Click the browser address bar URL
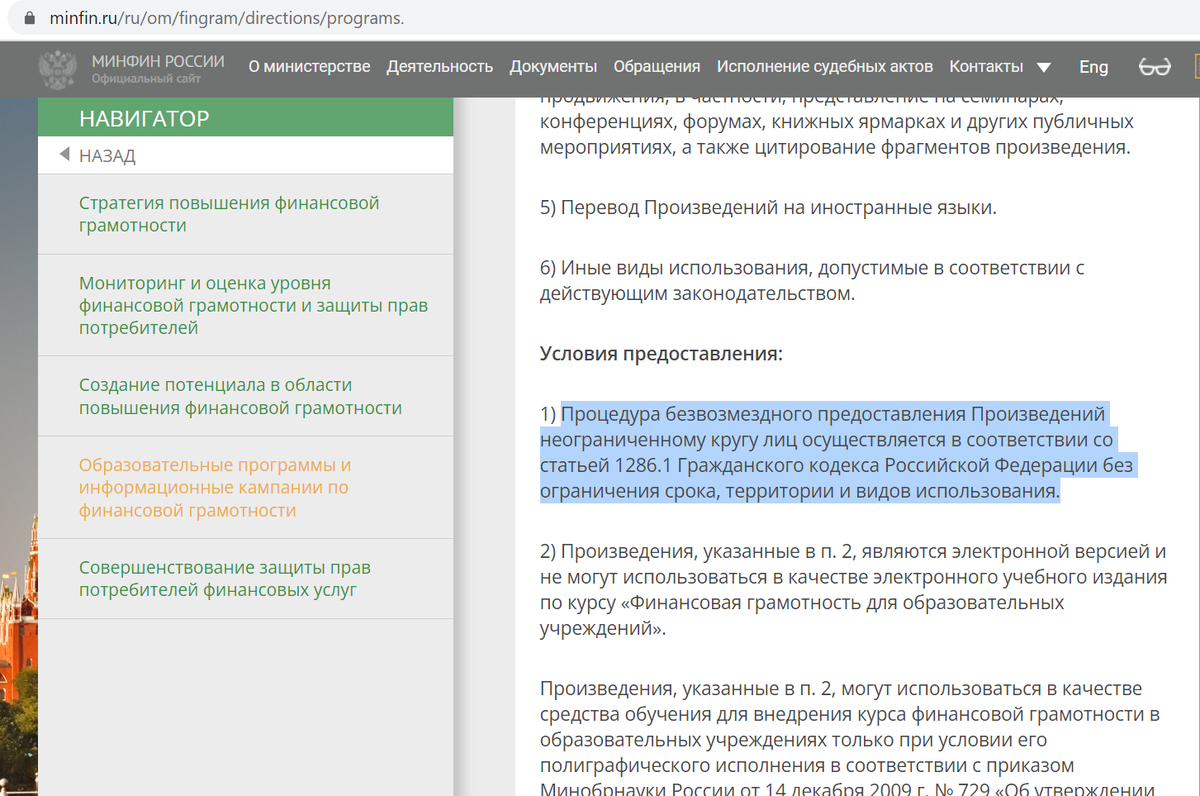 click(227, 19)
